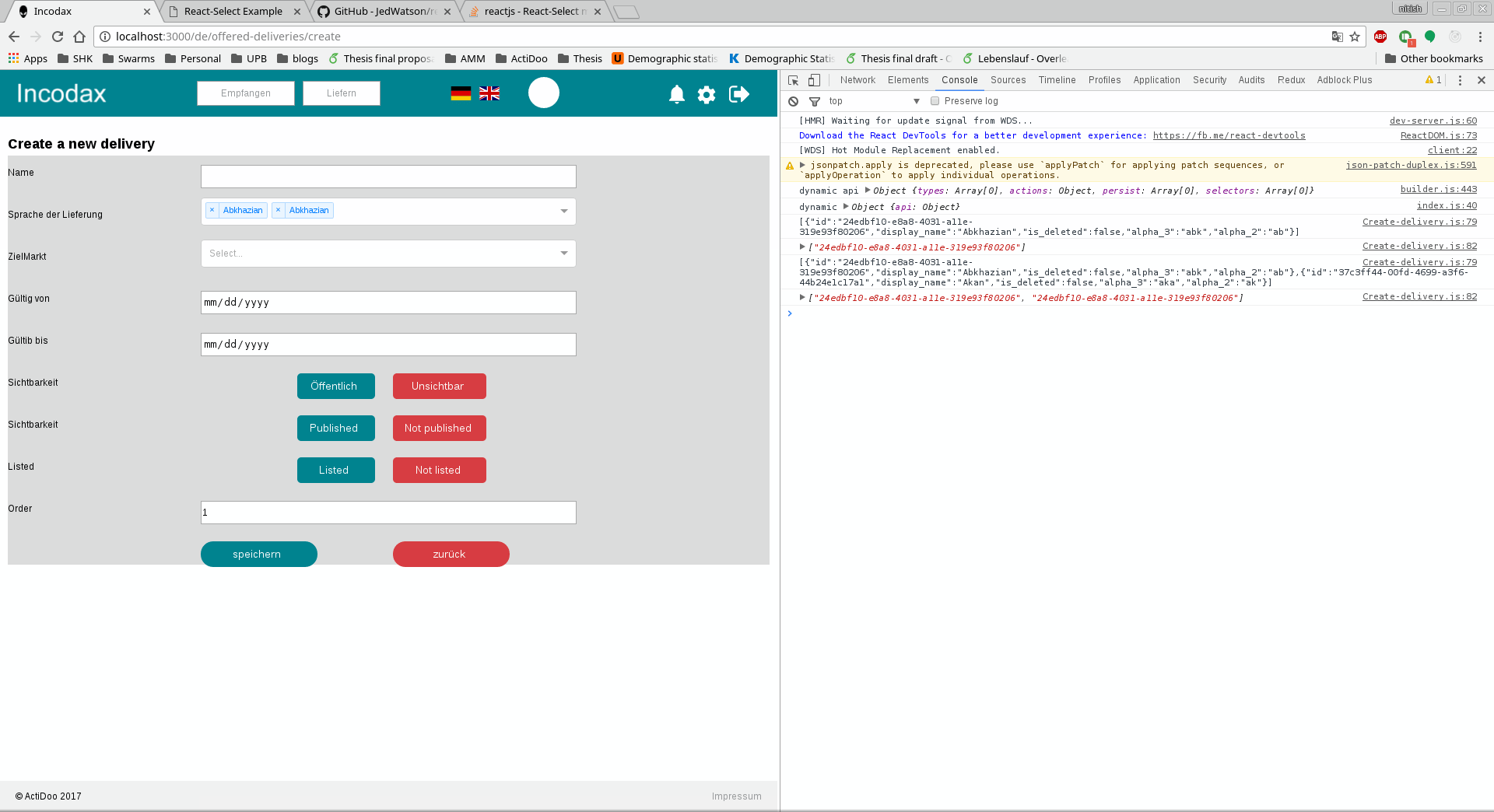Screen dimensions: 1494x812
Task: Clear the console log
Action: click(x=793, y=101)
